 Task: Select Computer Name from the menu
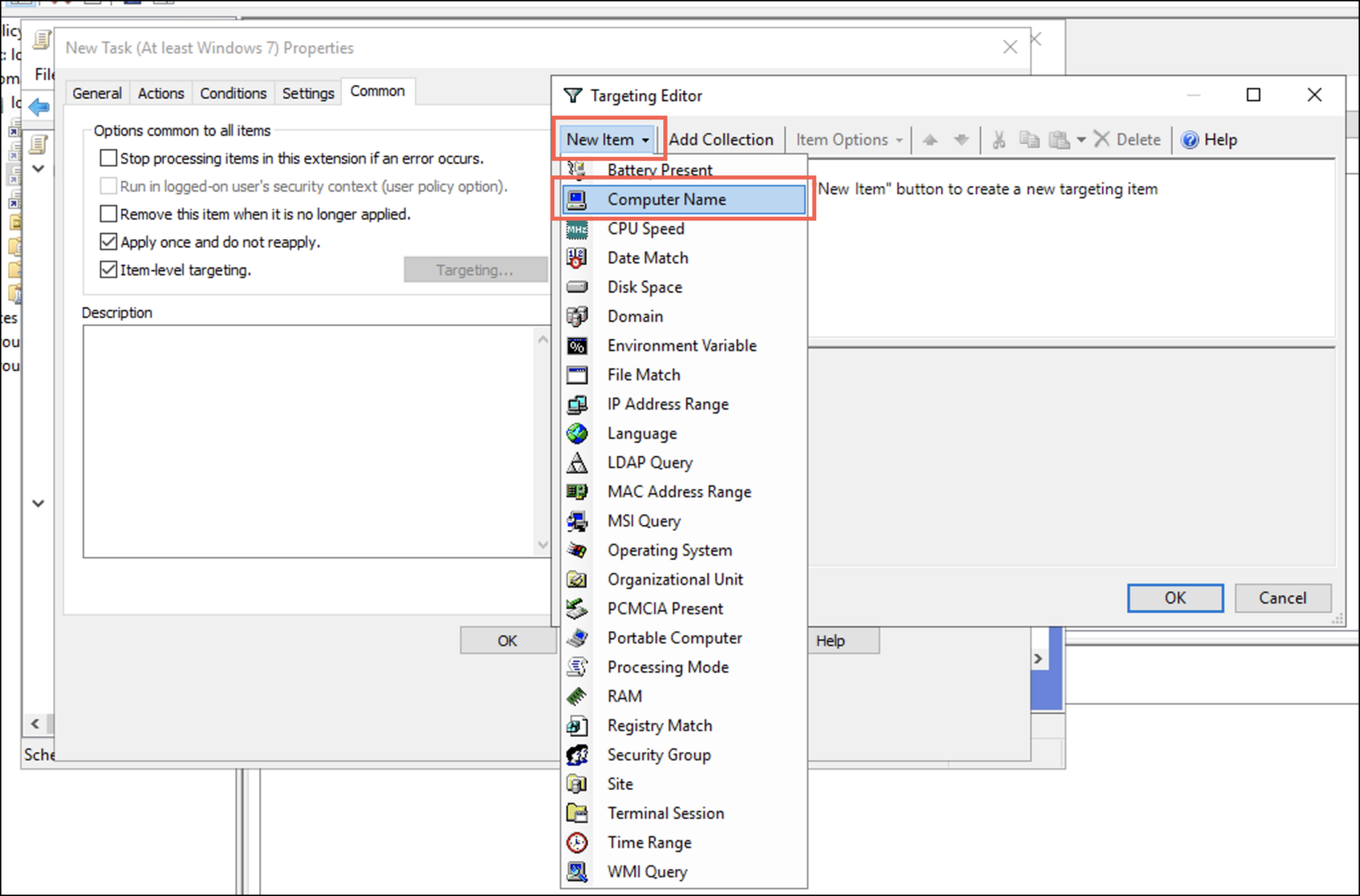[x=666, y=199]
